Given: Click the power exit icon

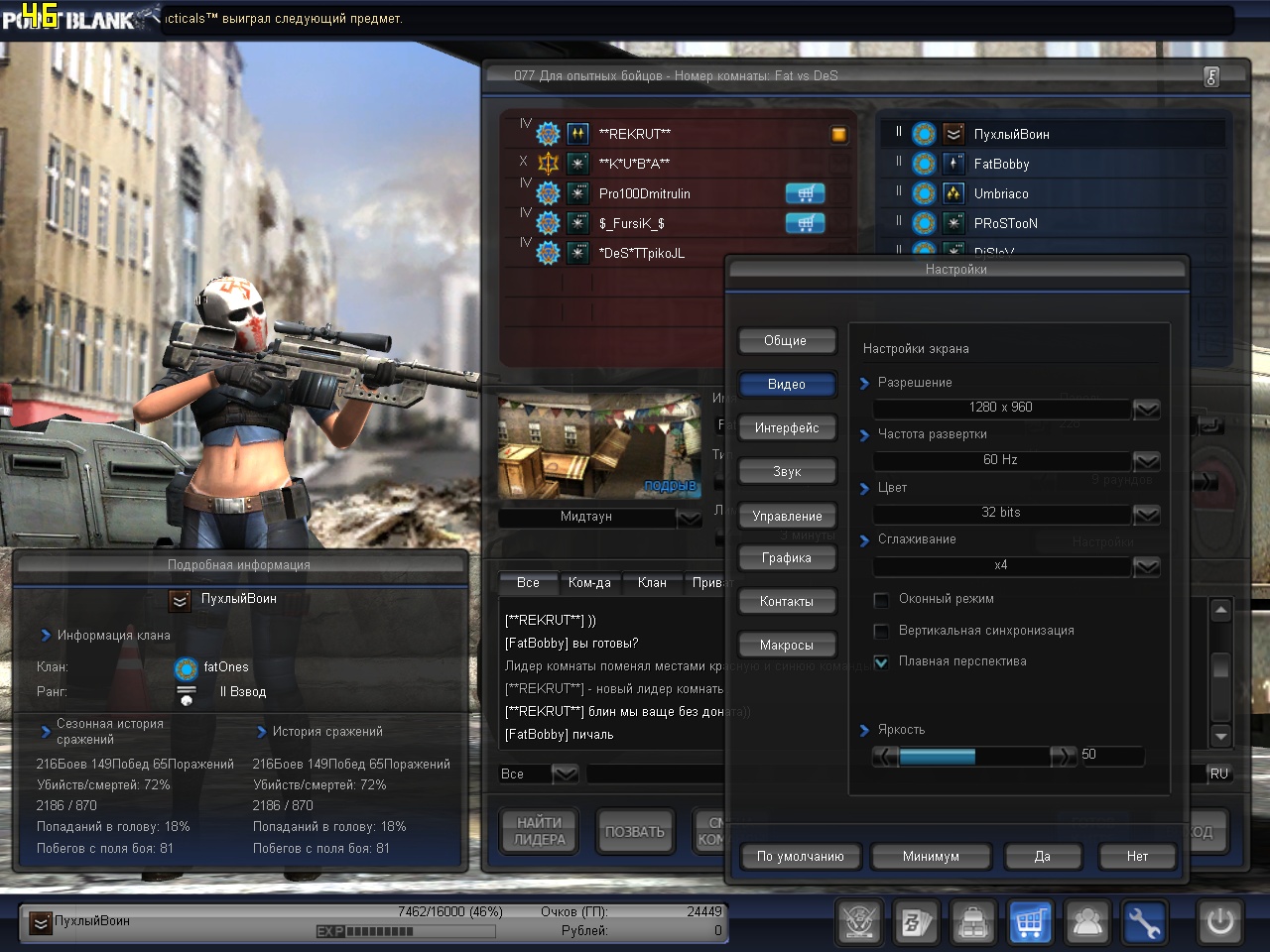Looking at the screenshot, I should click(1220, 922).
